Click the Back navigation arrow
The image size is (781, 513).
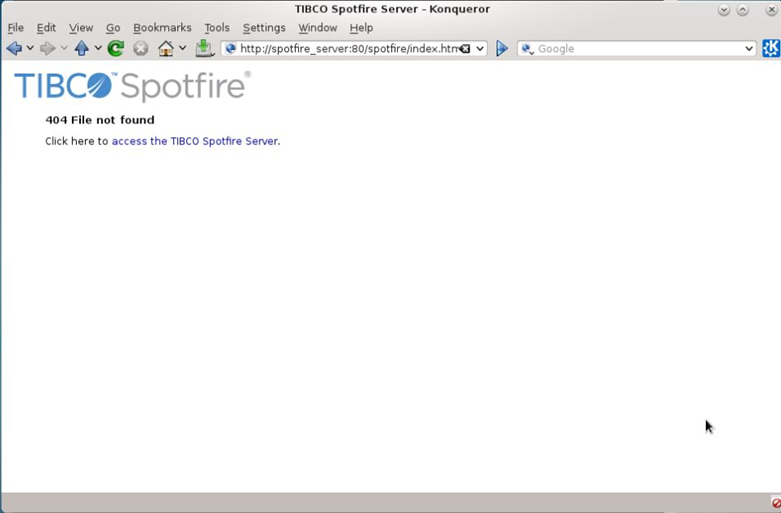[14, 48]
